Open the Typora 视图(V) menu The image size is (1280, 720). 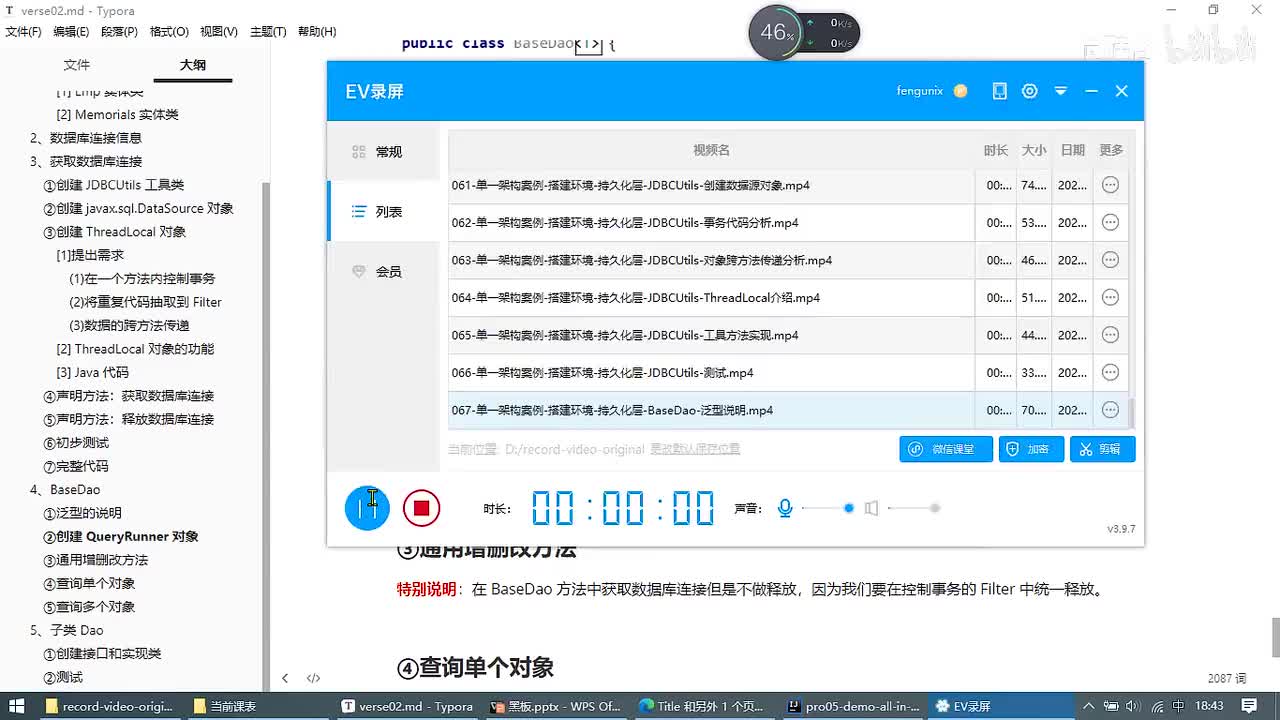tap(219, 32)
